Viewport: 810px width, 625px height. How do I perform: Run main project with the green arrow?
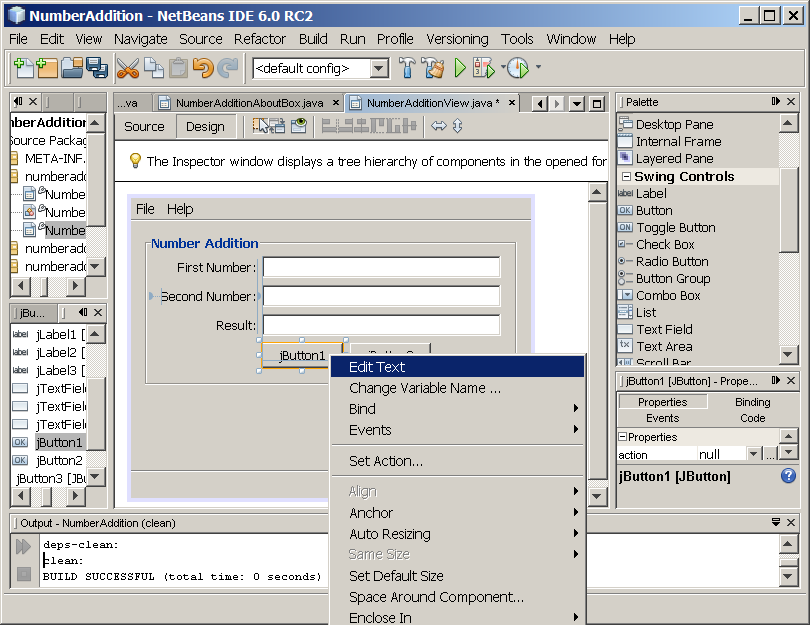click(459, 68)
